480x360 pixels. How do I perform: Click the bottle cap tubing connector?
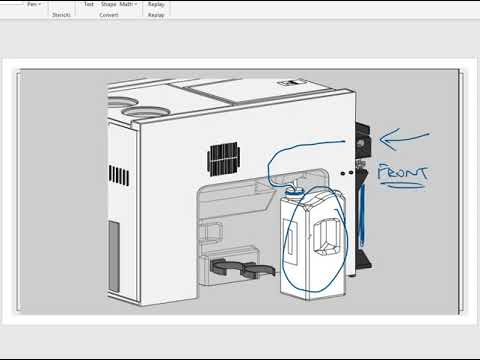[294, 191]
